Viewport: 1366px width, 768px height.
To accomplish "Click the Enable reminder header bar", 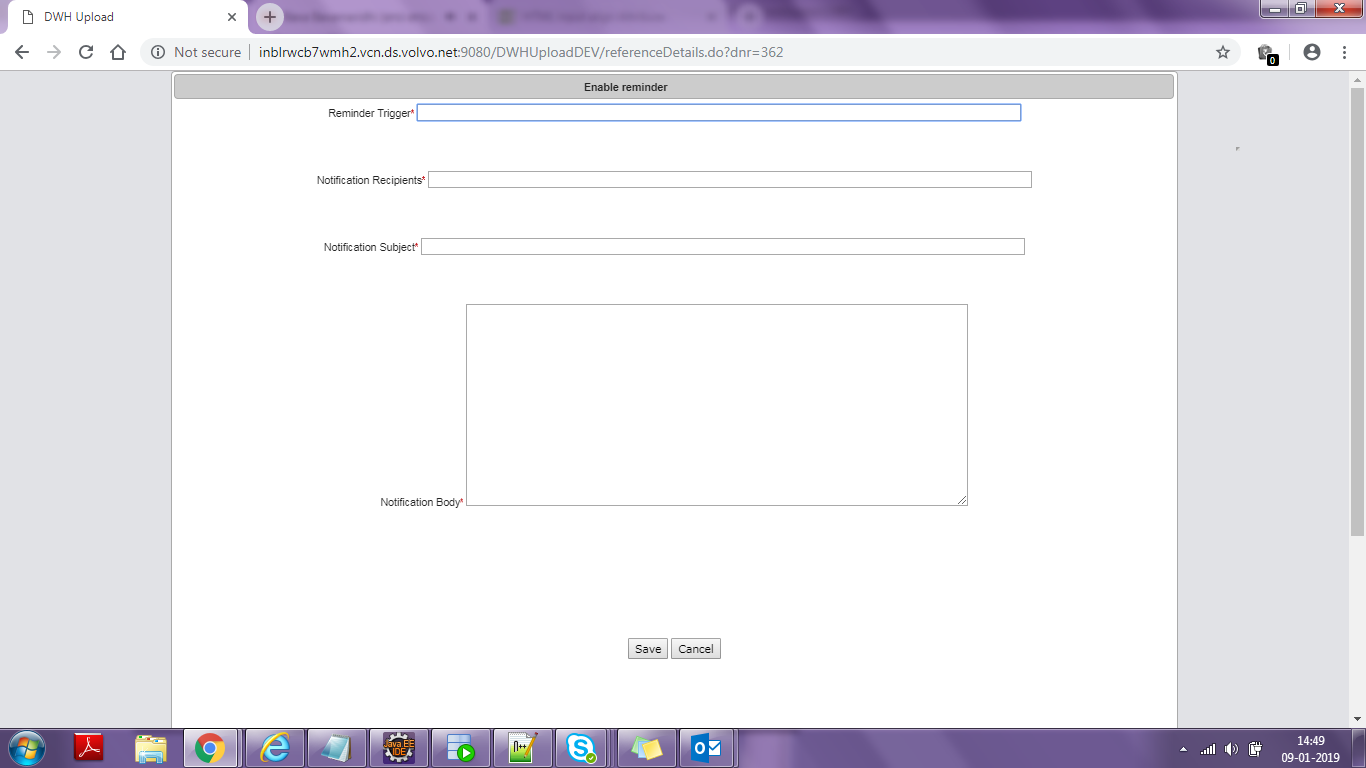I will 674,87.
